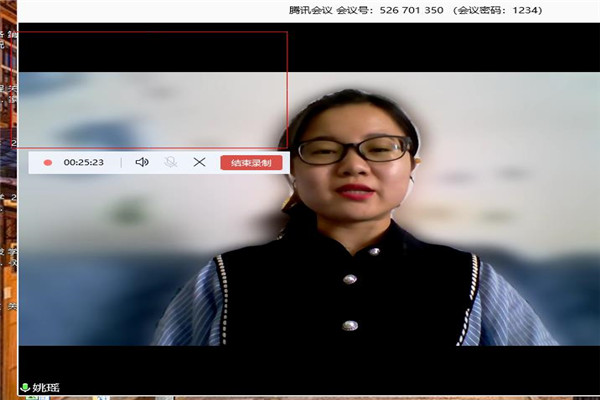The width and height of the screenshot is (600, 400).
Task: Click the 00:25:23 recording timer
Action: pos(84,162)
